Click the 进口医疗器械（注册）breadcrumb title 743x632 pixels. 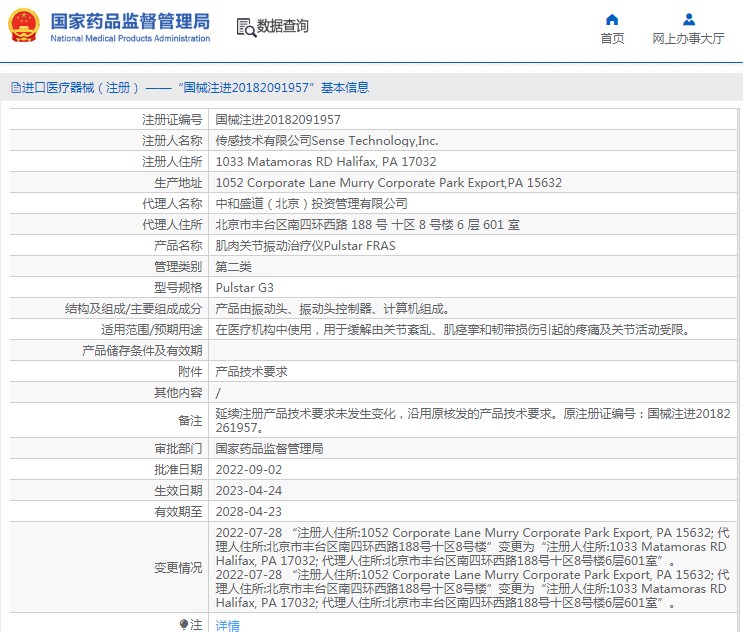click(81, 88)
